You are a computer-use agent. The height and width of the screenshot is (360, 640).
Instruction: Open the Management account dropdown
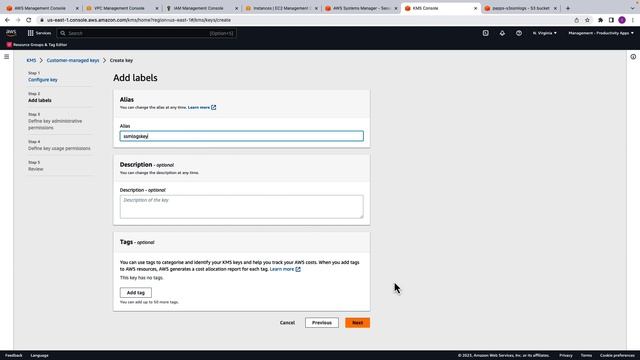(601, 33)
